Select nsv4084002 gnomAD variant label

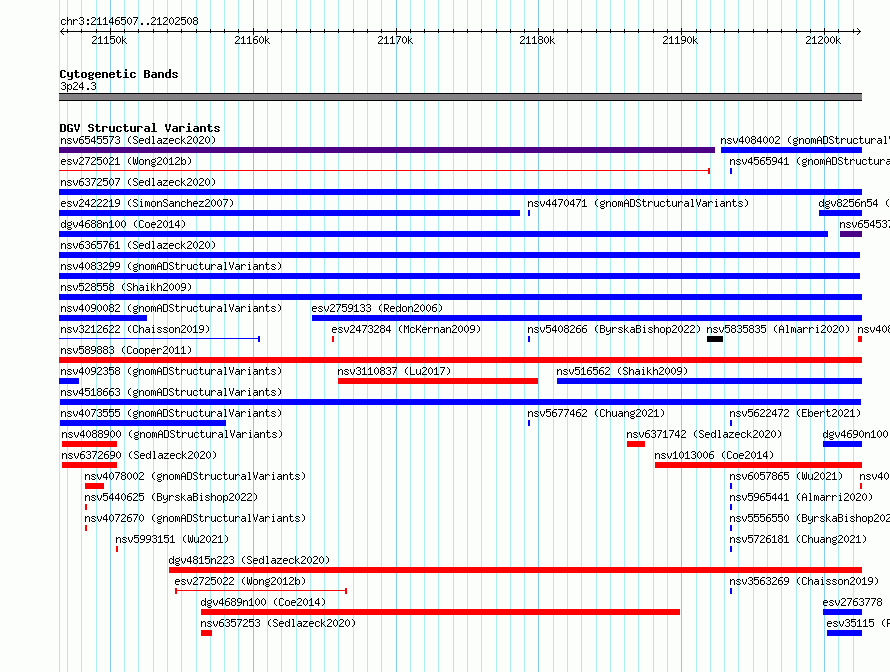805,140
